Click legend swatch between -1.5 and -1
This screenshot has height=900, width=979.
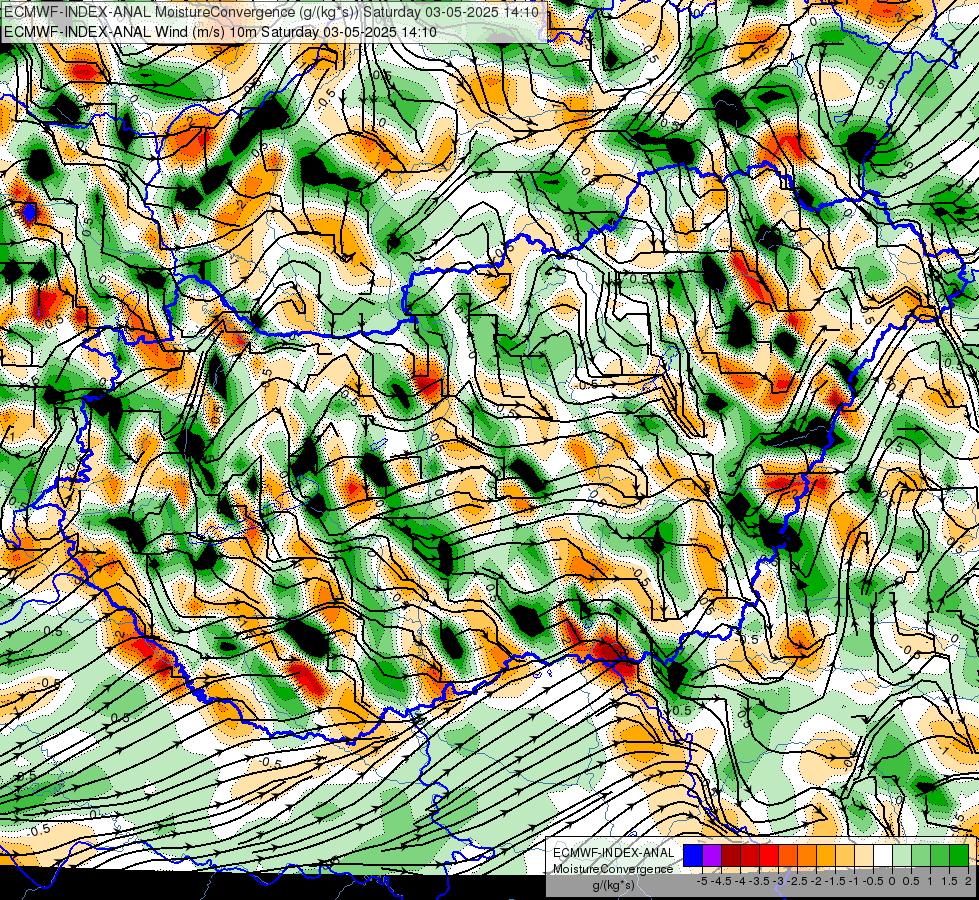[x=845, y=855]
